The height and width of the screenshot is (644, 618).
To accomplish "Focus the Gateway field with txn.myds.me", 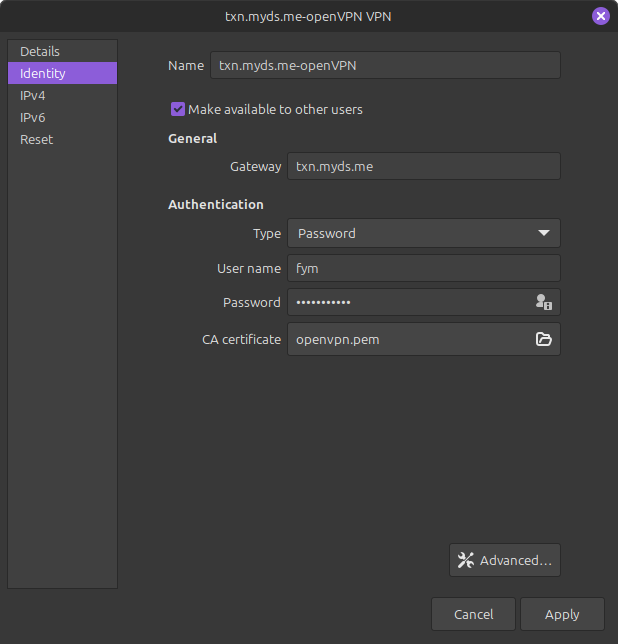I will [x=423, y=166].
